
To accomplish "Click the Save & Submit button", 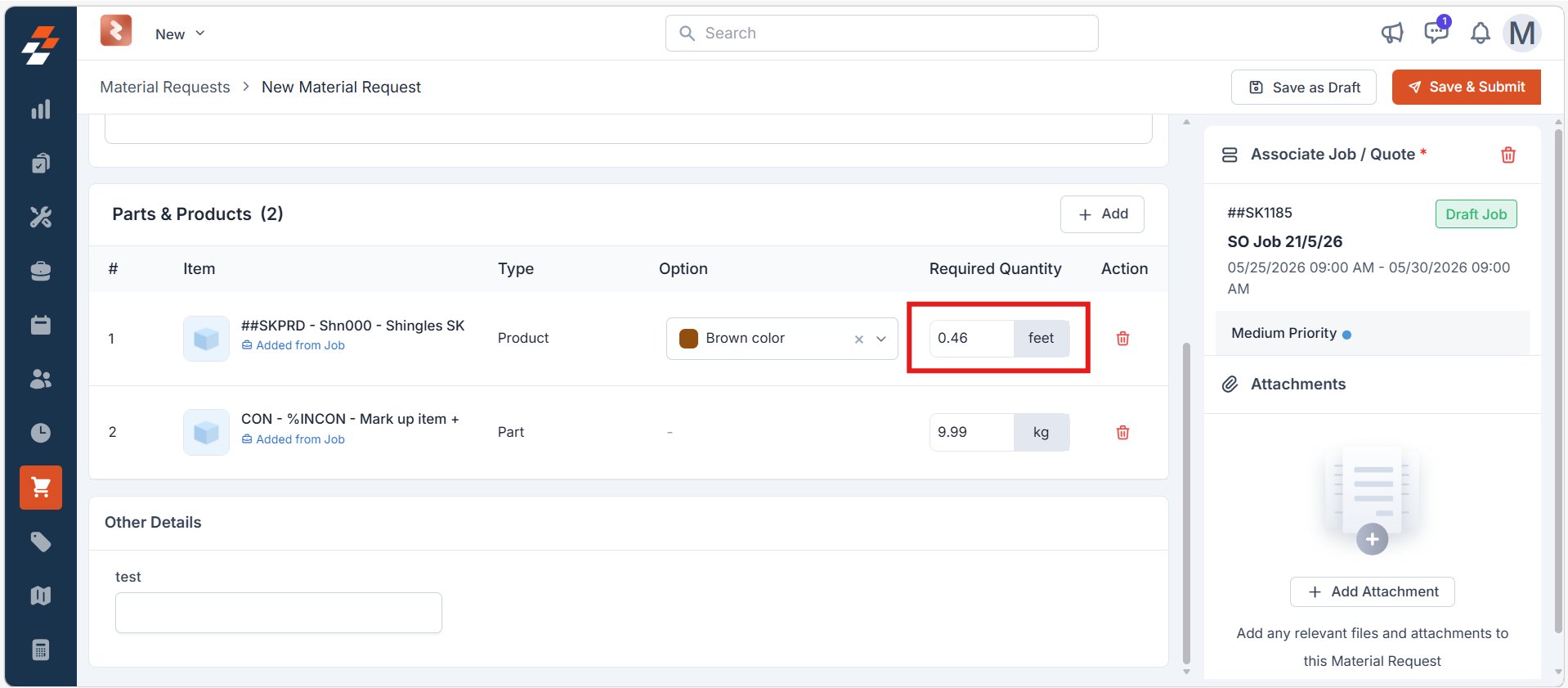I will pyautogui.click(x=1467, y=87).
